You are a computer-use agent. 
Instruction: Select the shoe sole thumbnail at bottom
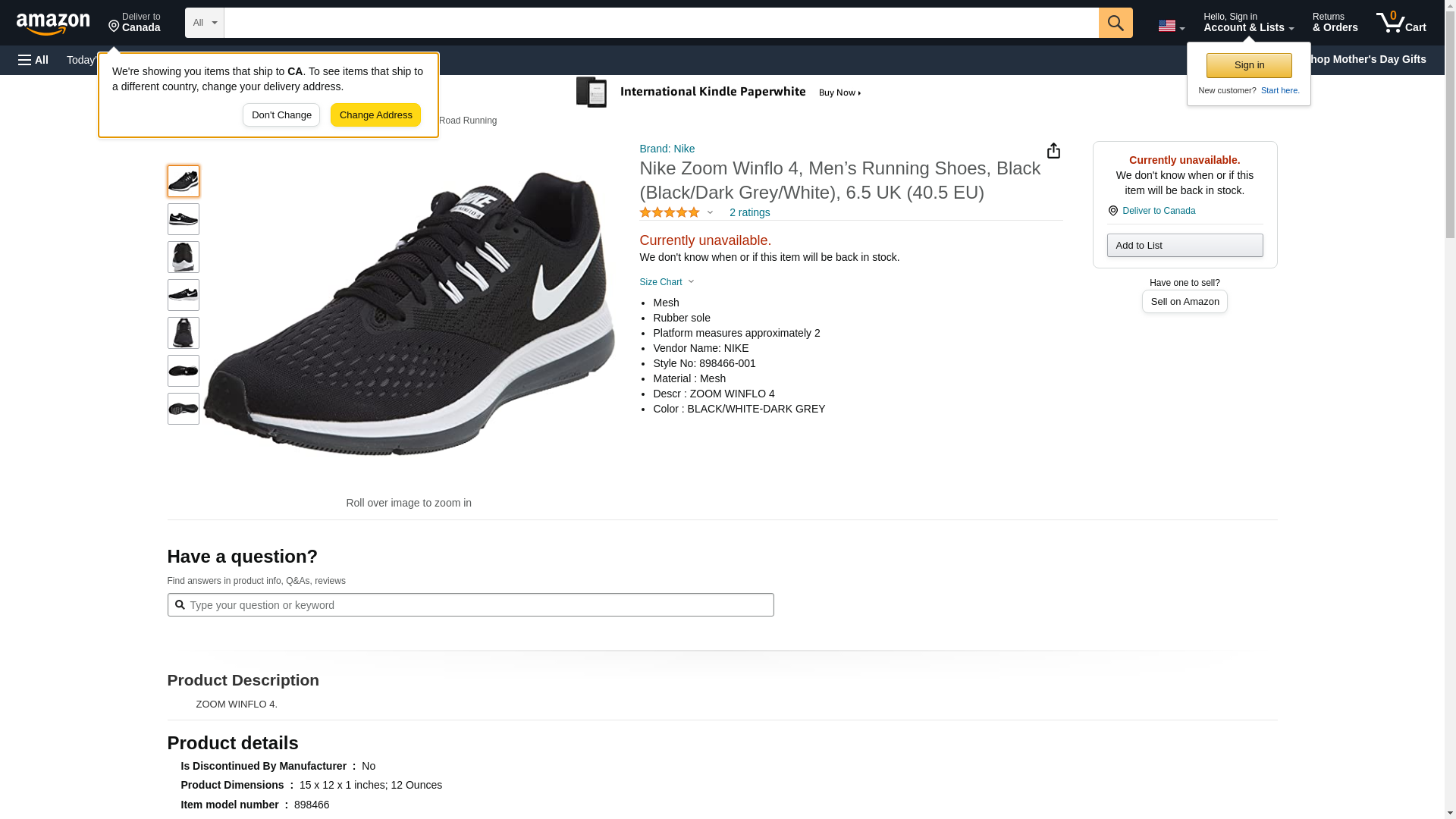(x=184, y=409)
